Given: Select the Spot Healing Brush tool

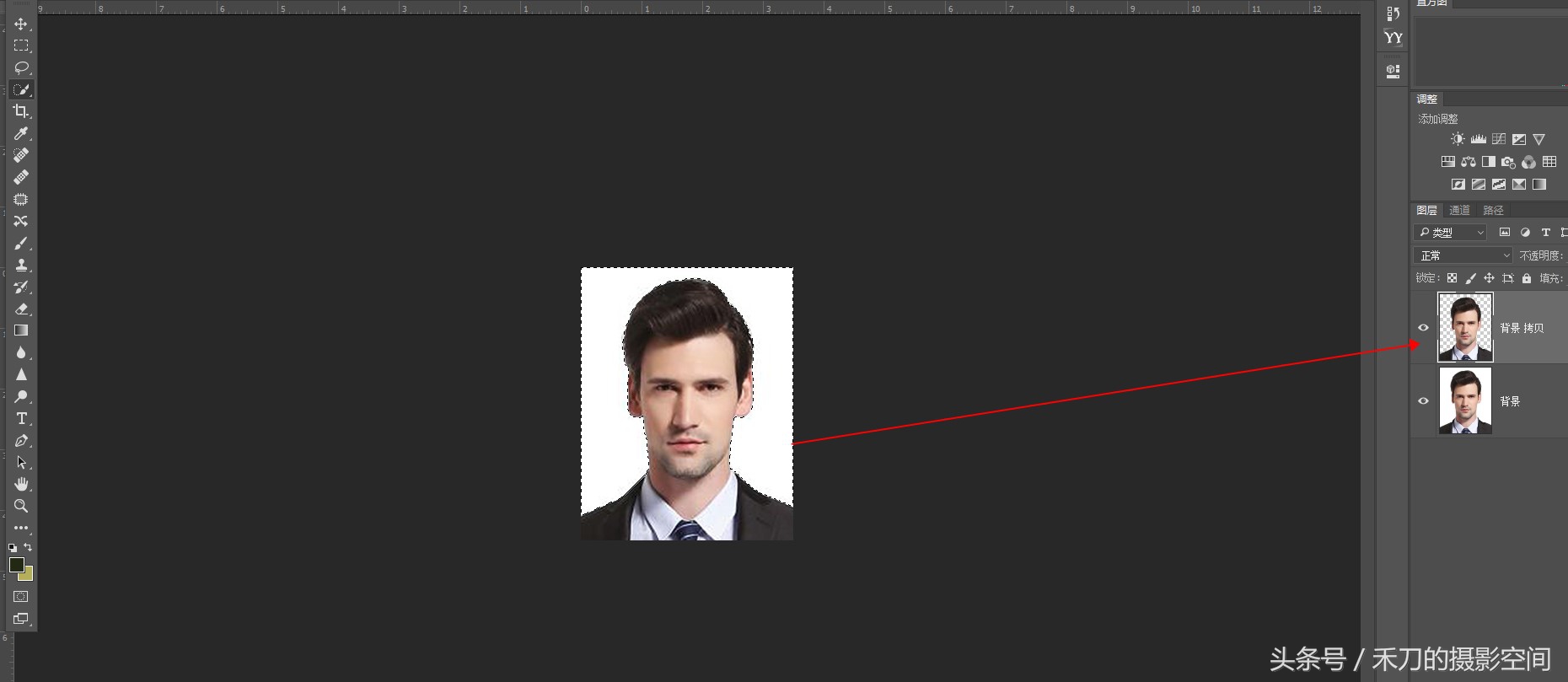Looking at the screenshot, I should click(21, 155).
